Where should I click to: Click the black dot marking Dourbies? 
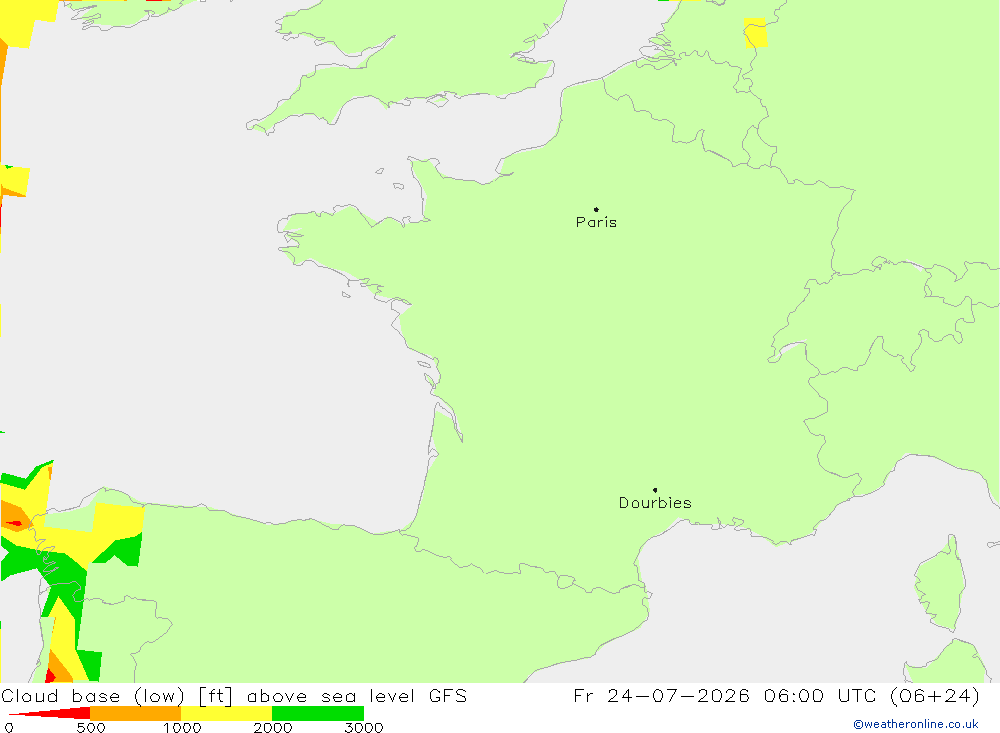pyautogui.click(x=655, y=490)
